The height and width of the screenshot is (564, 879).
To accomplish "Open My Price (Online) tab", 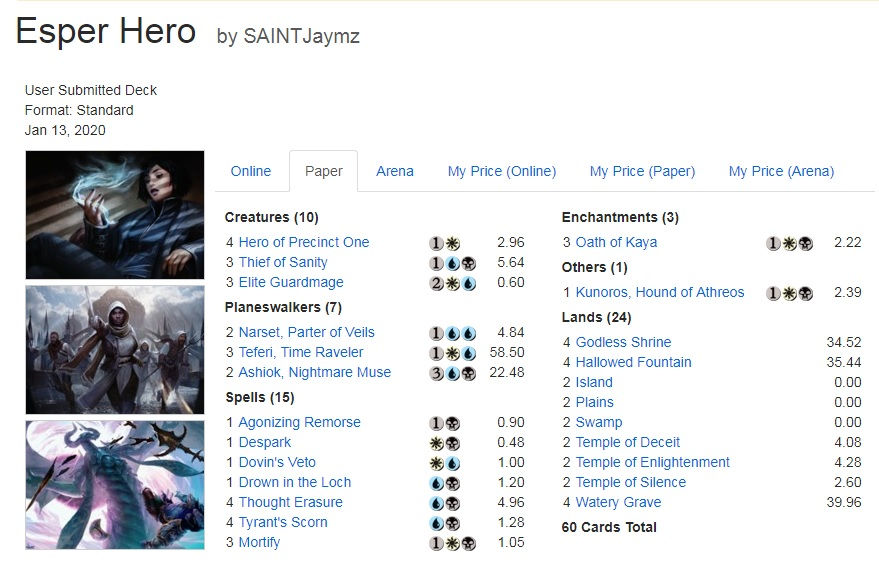I will tap(502, 172).
